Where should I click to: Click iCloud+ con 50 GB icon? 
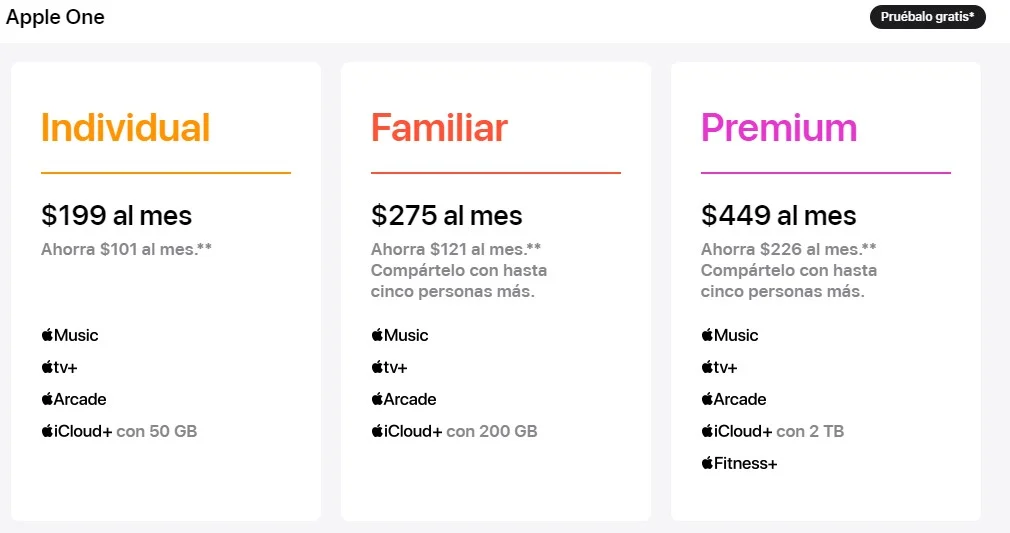119,431
